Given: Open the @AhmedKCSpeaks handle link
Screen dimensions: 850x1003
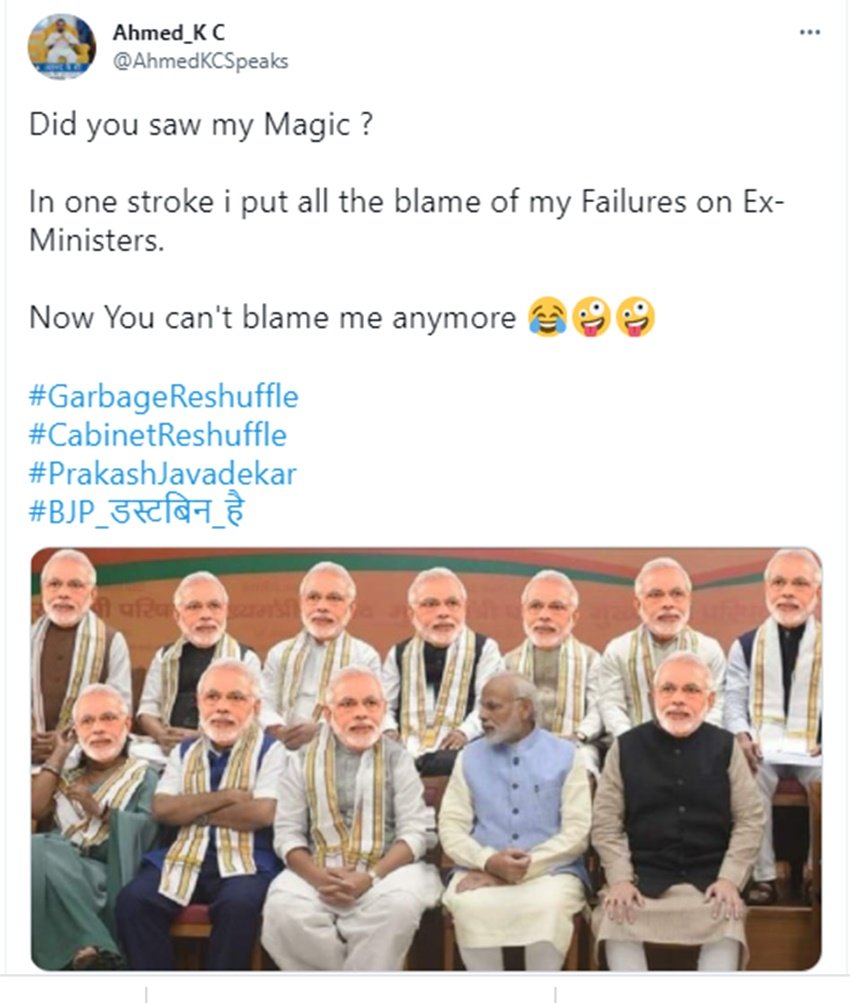Looking at the screenshot, I should click(x=200, y=61).
